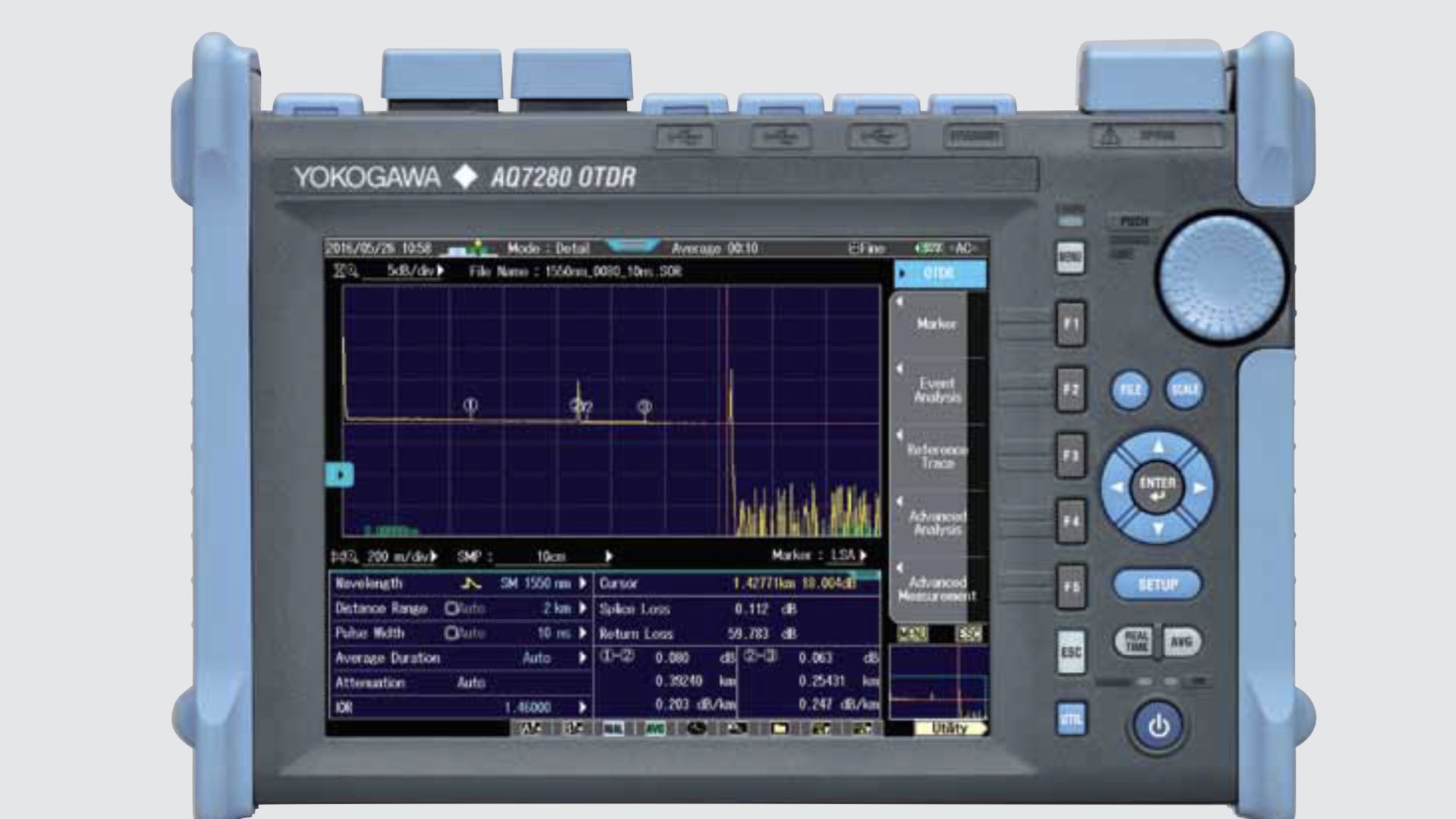Select the Splice Loss 0.112 dB value

(x=765, y=609)
